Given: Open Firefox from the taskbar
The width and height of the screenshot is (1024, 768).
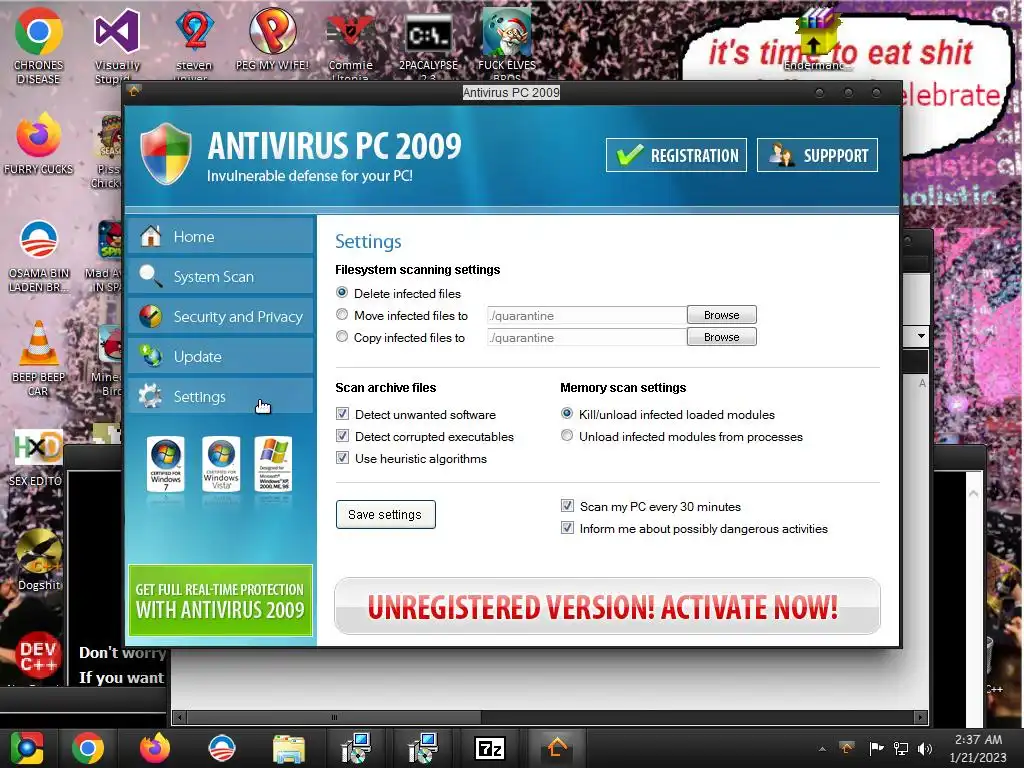Looking at the screenshot, I should 155,748.
